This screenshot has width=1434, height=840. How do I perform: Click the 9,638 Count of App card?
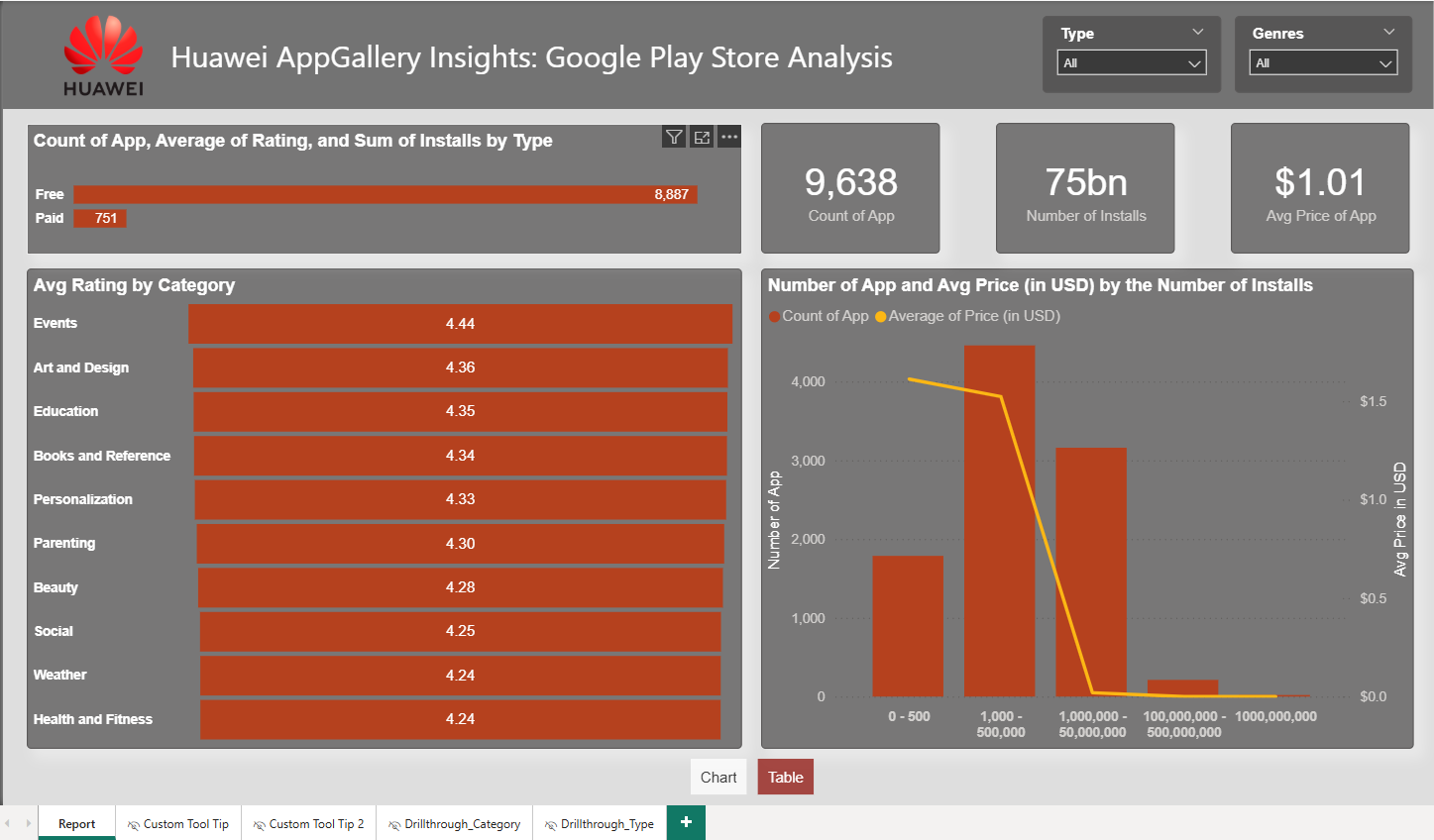coord(850,188)
